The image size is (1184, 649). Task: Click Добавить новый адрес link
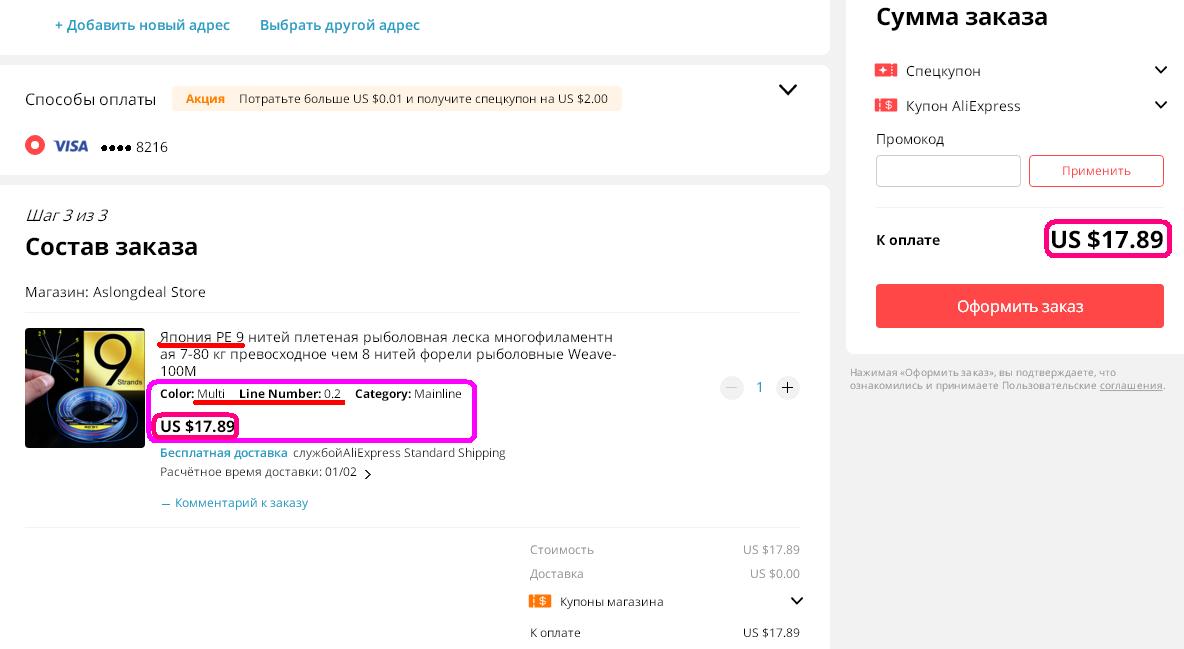click(142, 25)
